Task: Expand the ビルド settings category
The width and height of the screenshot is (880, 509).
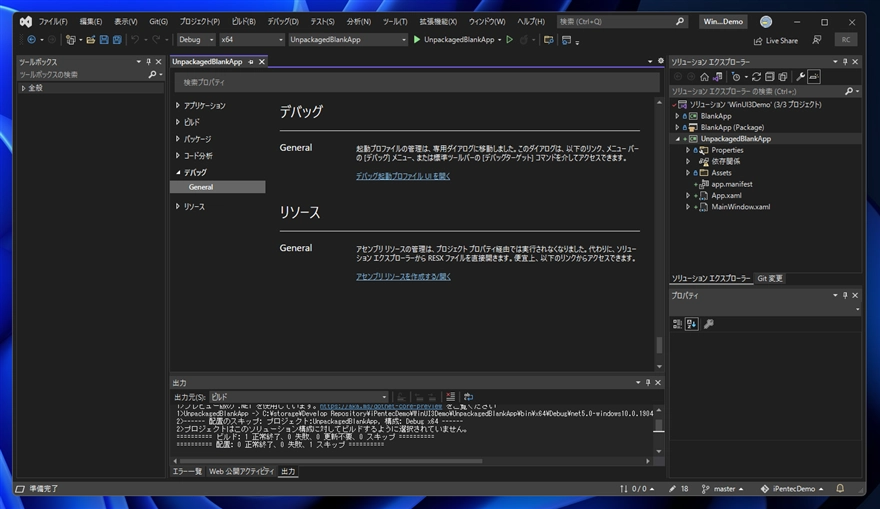Action: click(178, 122)
